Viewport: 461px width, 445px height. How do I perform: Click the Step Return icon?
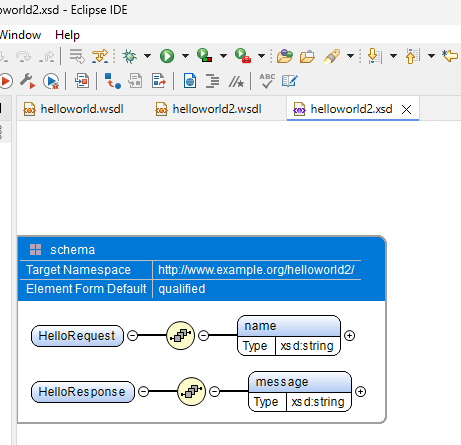pos(46,57)
